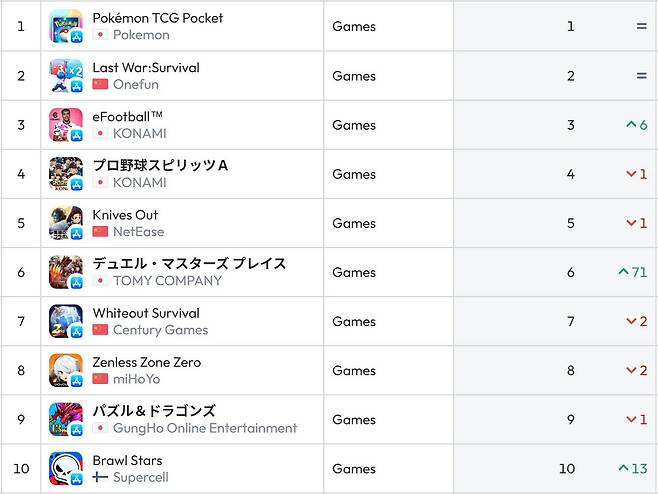This screenshot has height=494, width=658.
Task: Click the パズル＆ドラゴンズ app icon
Action: 66,420
